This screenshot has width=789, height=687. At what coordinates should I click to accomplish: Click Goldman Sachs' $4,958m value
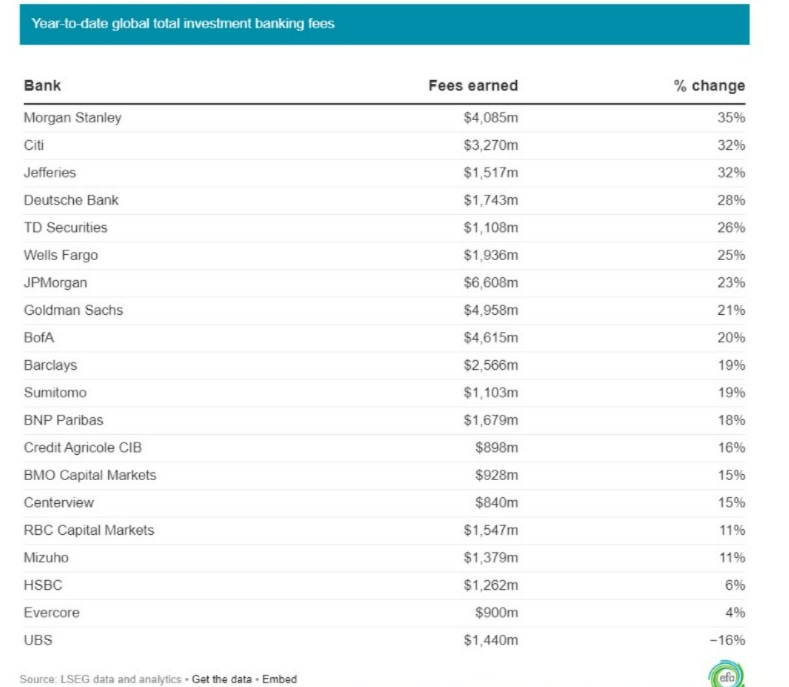(491, 310)
